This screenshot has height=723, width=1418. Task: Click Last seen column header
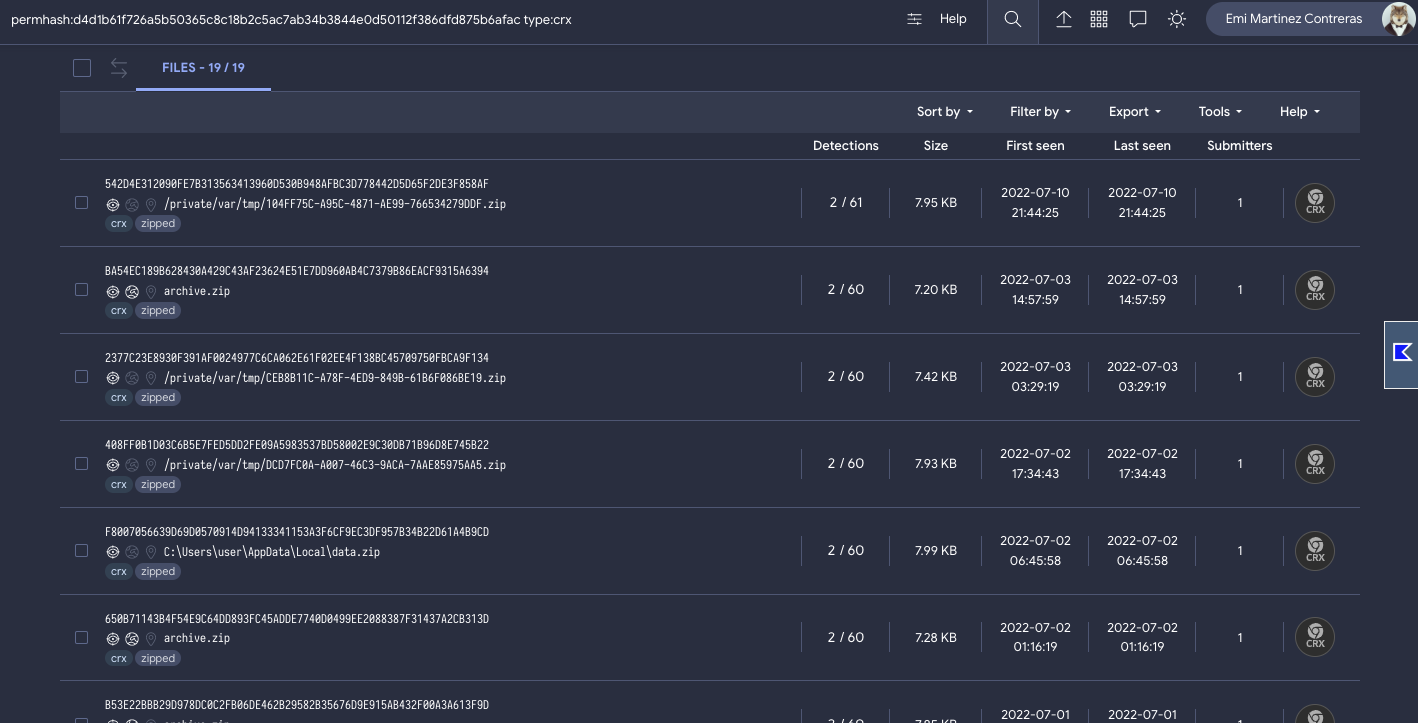coord(1142,146)
